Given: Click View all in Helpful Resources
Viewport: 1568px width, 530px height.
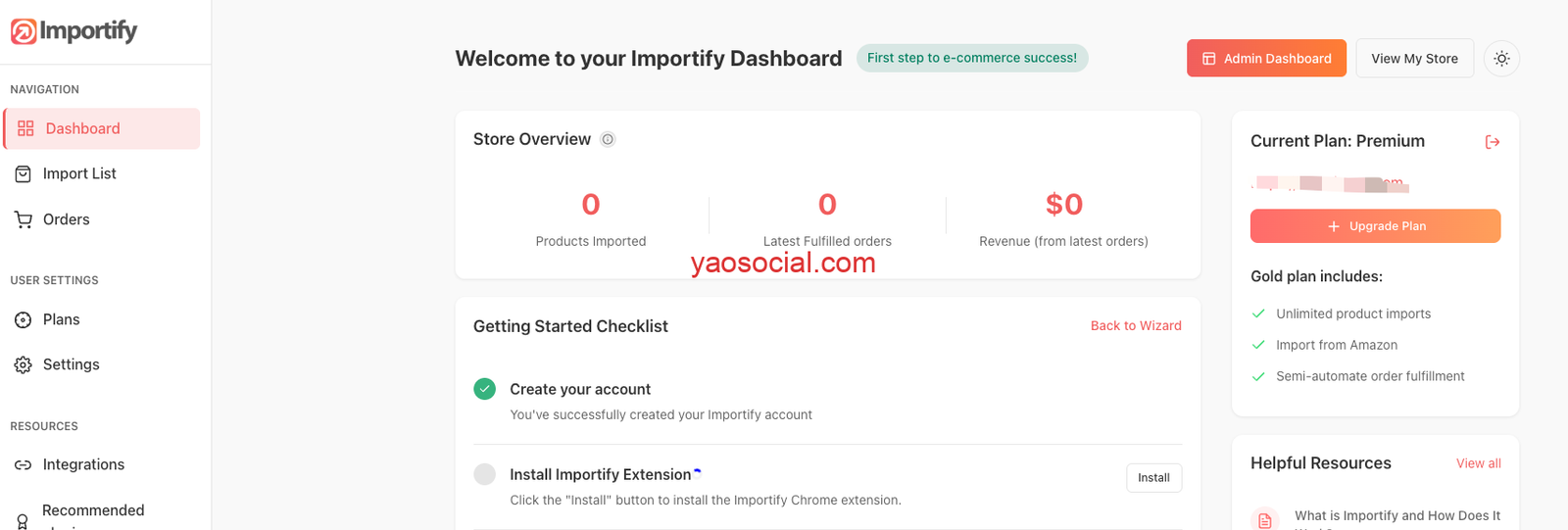Looking at the screenshot, I should [1478, 463].
